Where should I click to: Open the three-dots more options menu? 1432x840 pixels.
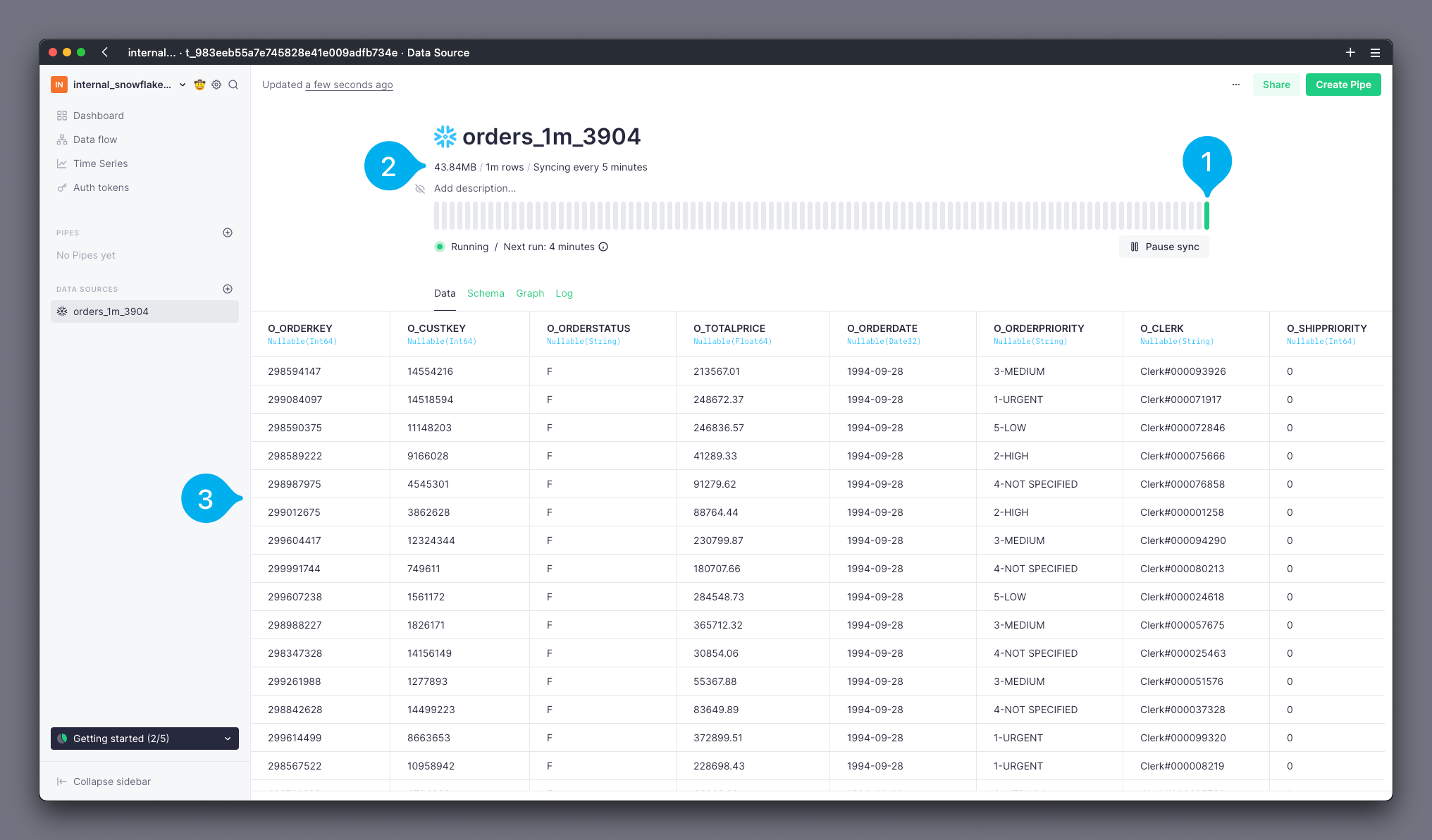click(x=1236, y=85)
